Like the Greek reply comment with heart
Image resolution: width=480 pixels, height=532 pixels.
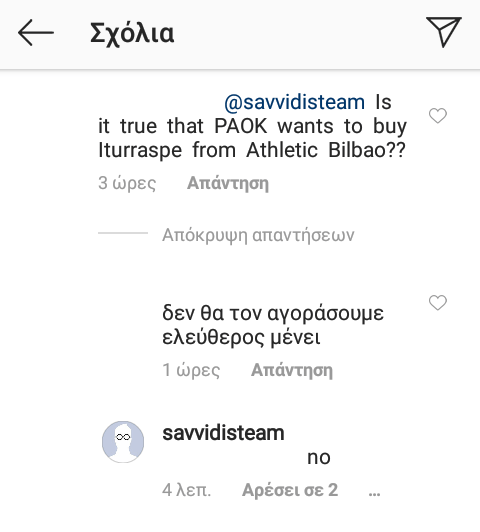click(x=438, y=303)
